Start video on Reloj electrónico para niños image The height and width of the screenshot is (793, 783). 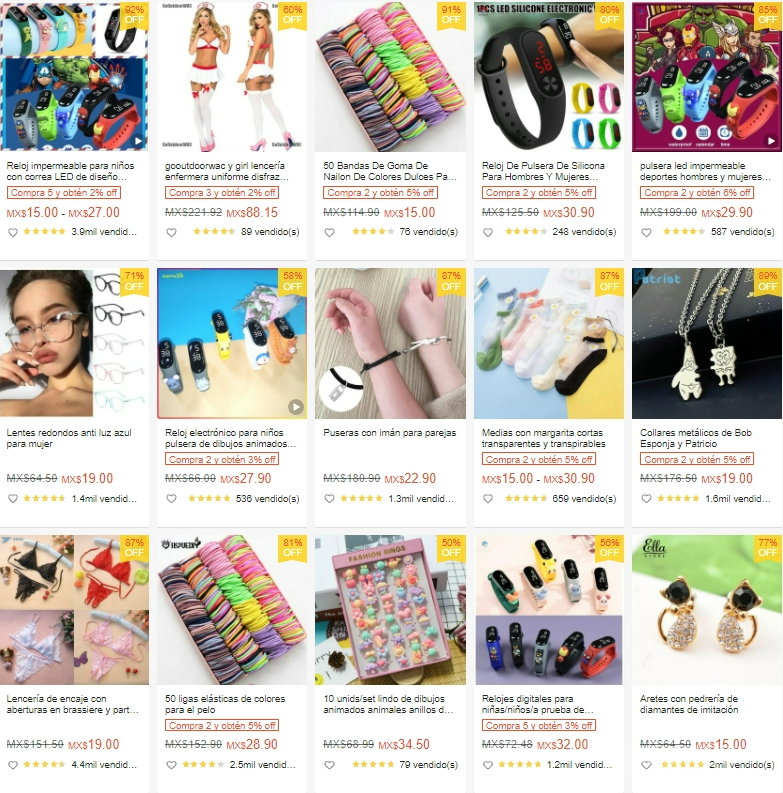tap(296, 407)
